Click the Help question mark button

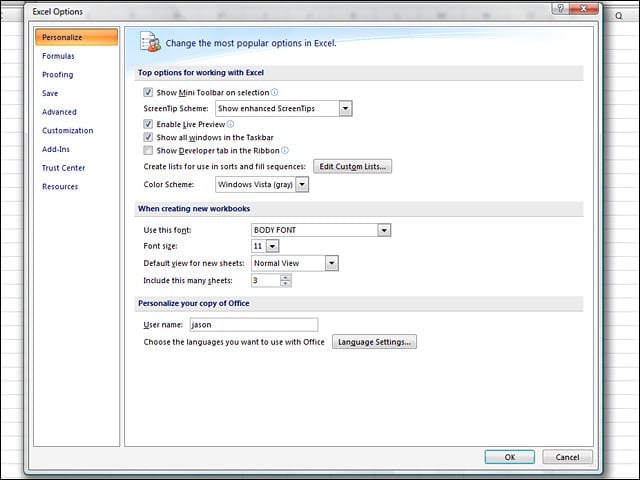[560, 8]
